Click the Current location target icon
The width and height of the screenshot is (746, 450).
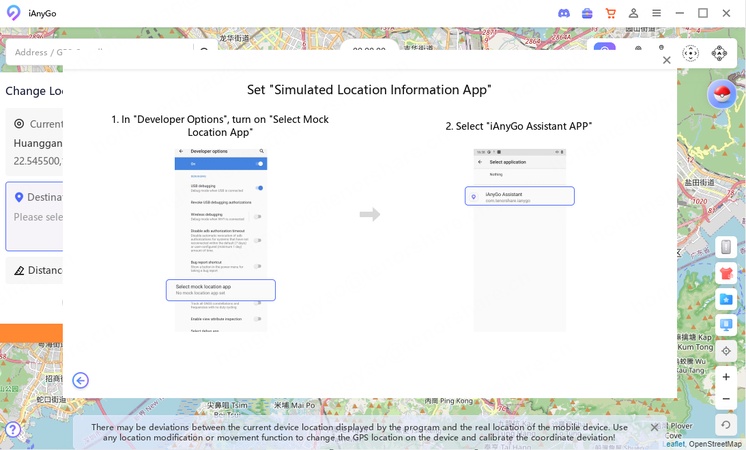tap(19, 124)
